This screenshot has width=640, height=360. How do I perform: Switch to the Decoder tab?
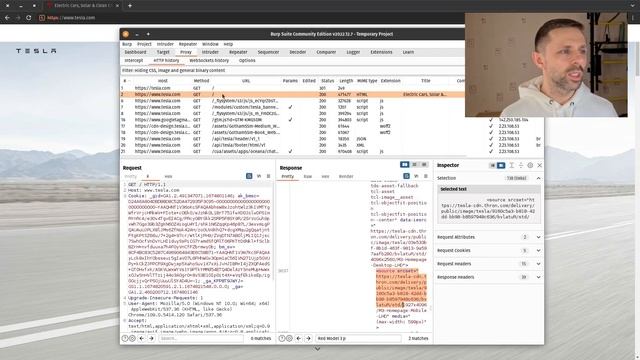click(x=298, y=52)
